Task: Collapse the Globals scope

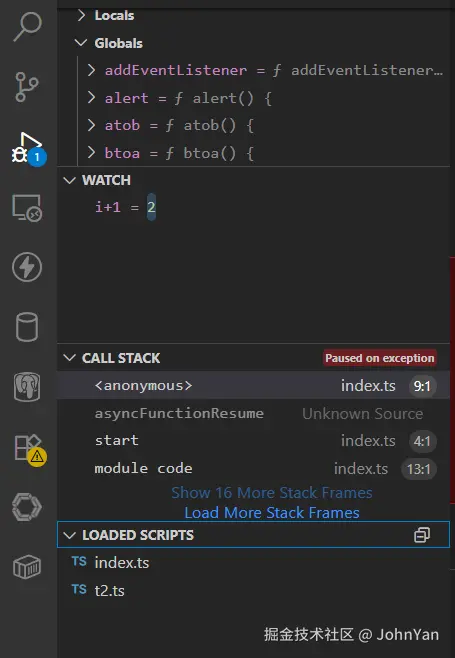Action: pos(81,43)
